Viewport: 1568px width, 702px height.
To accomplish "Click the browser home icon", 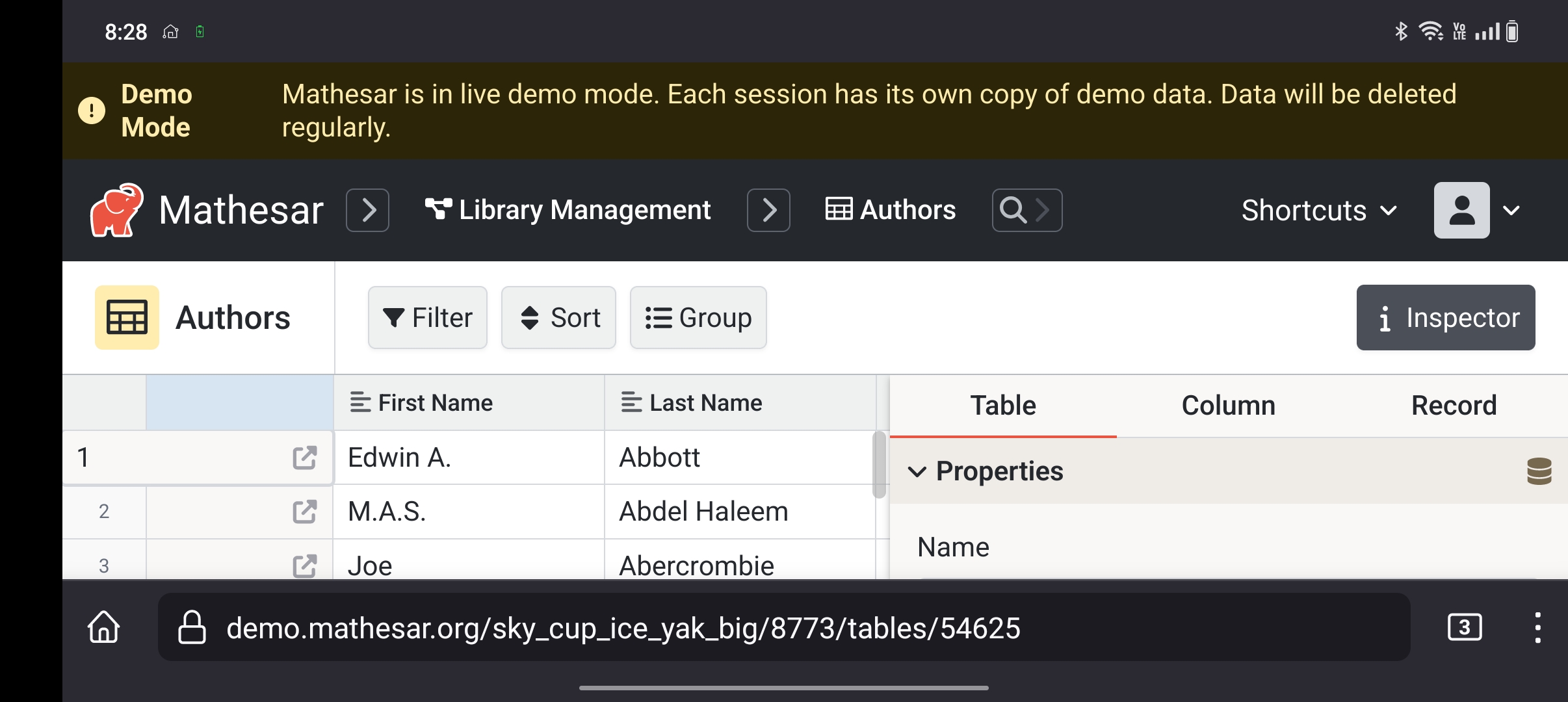I will (104, 627).
